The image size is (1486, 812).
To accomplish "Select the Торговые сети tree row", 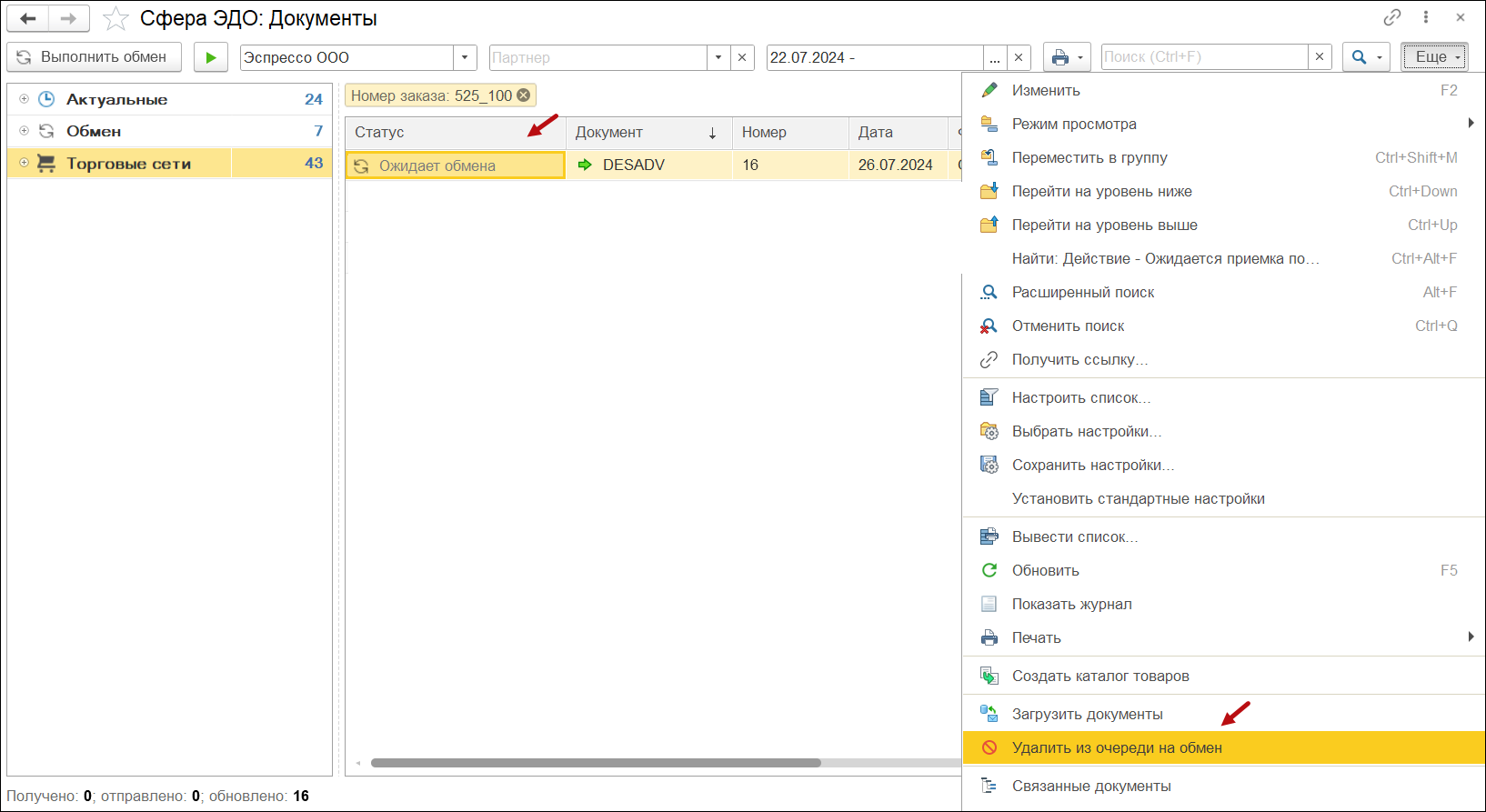I will pyautogui.click(x=169, y=164).
